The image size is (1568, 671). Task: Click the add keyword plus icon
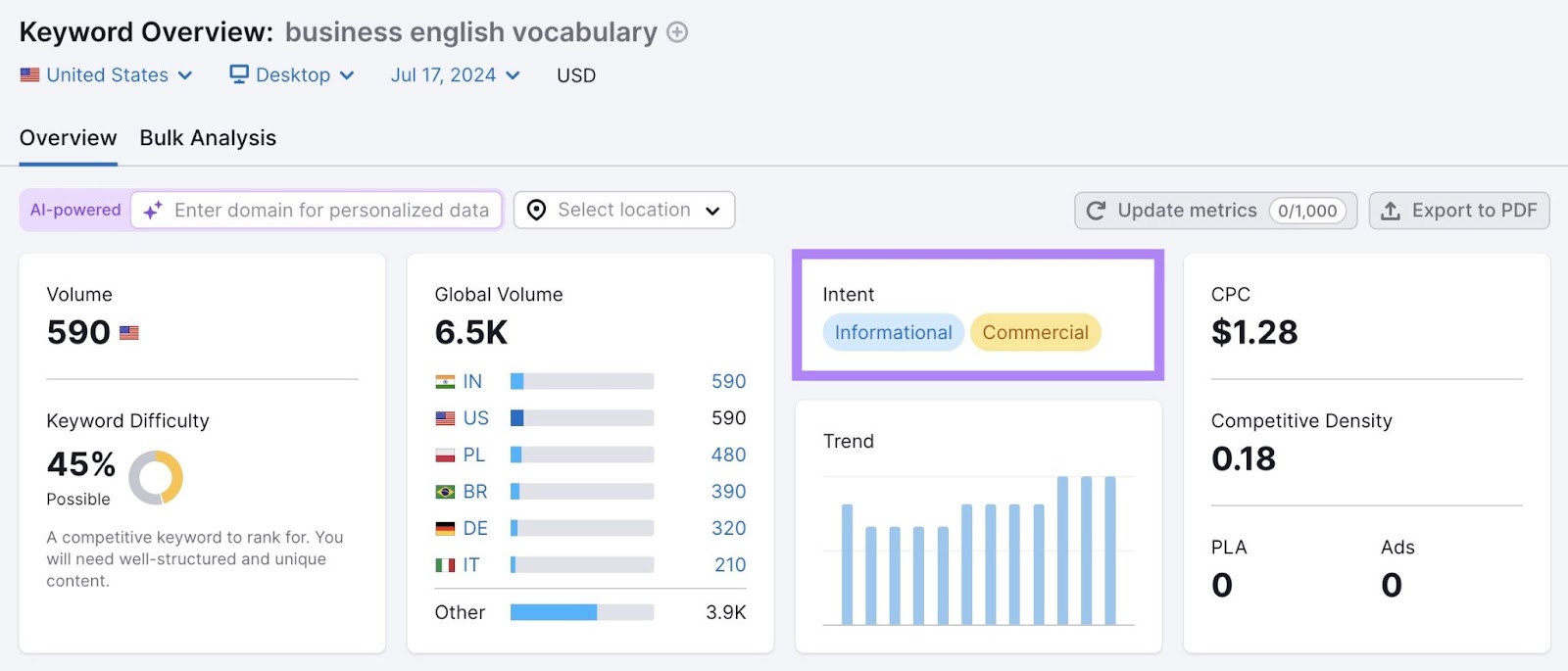click(x=677, y=32)
